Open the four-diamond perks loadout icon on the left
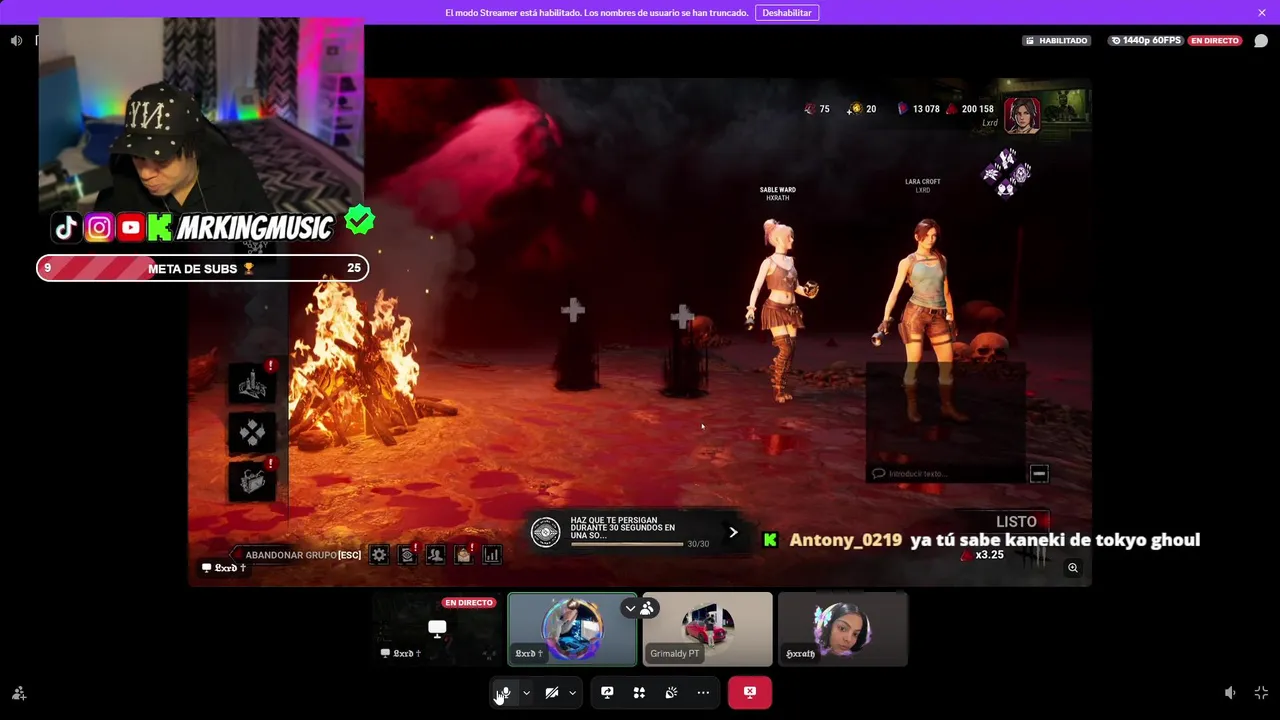This screenshot has height=720, width=1280. point(253,432)
